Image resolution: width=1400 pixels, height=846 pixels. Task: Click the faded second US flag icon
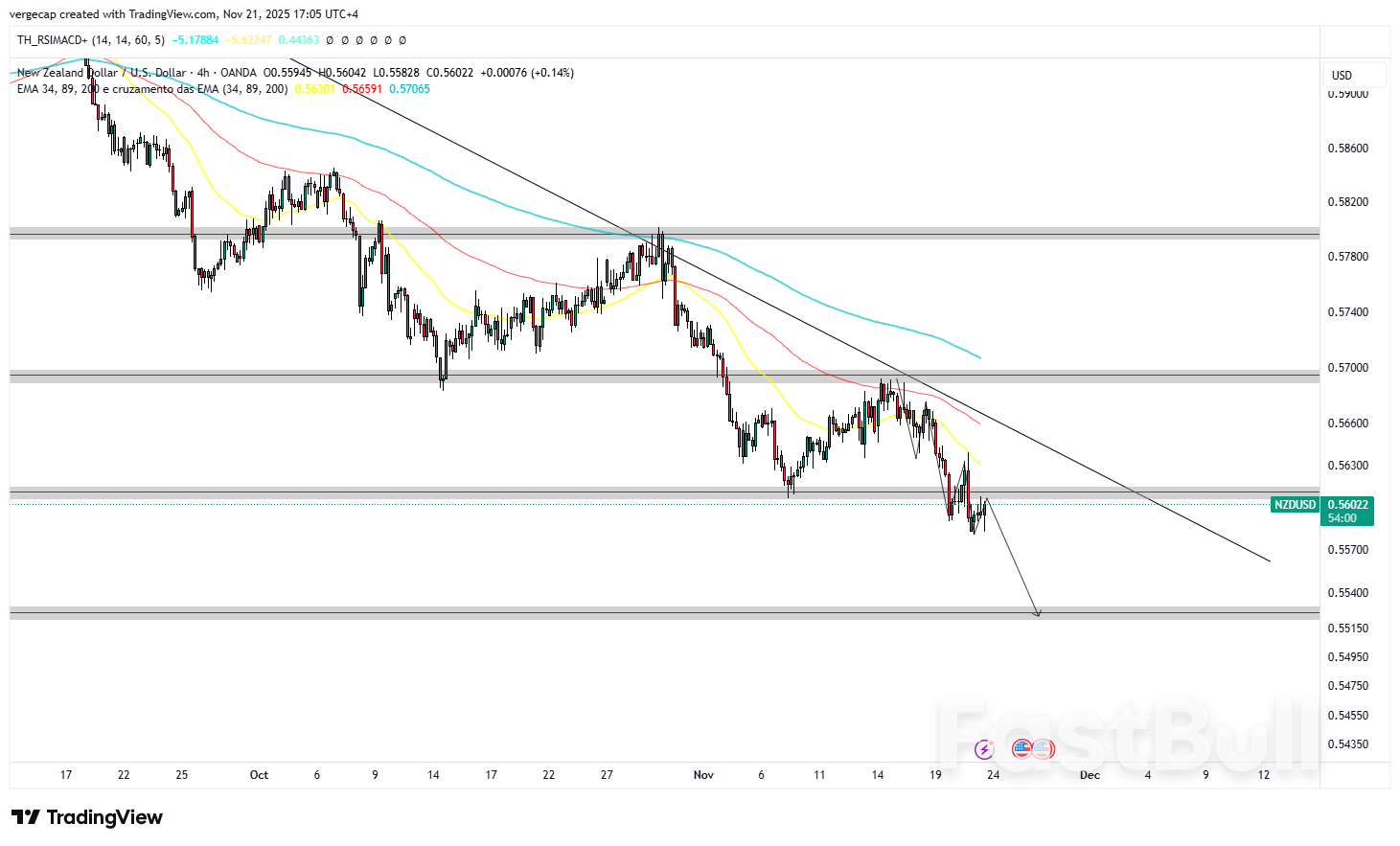click(x=1042, y=748)
